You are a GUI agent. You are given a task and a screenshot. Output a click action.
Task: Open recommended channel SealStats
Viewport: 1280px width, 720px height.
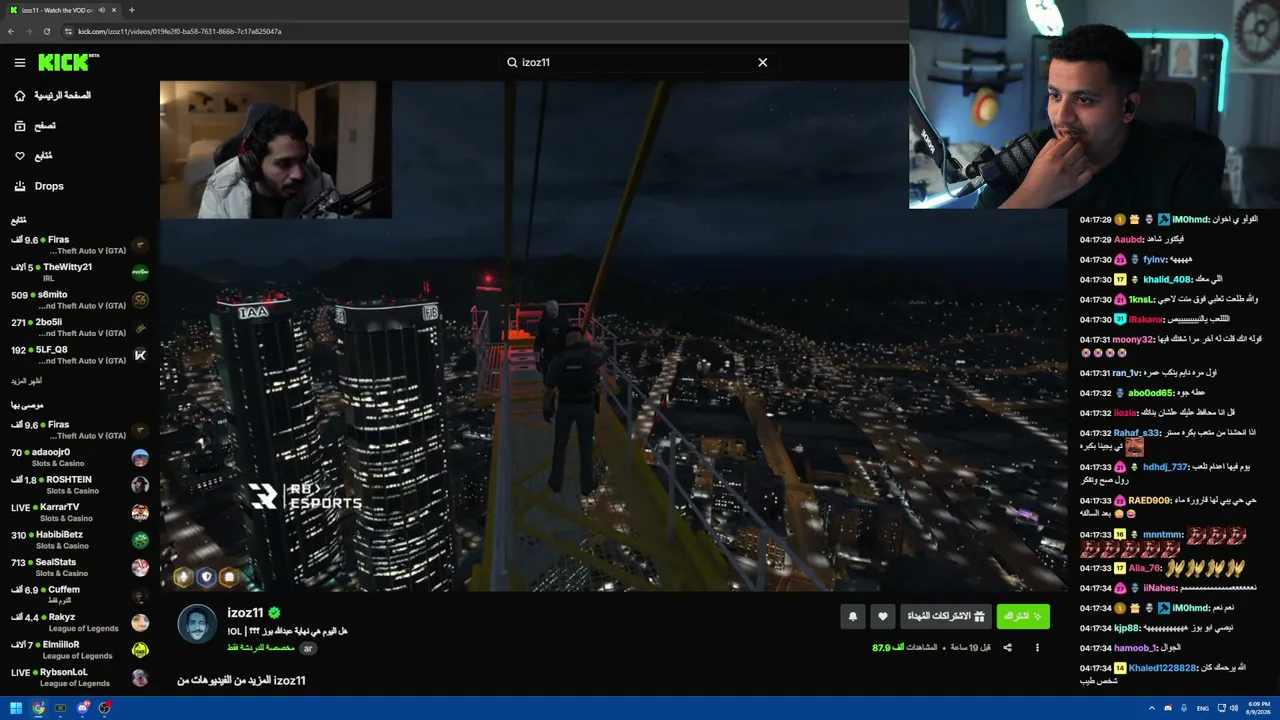coord(80,567)
